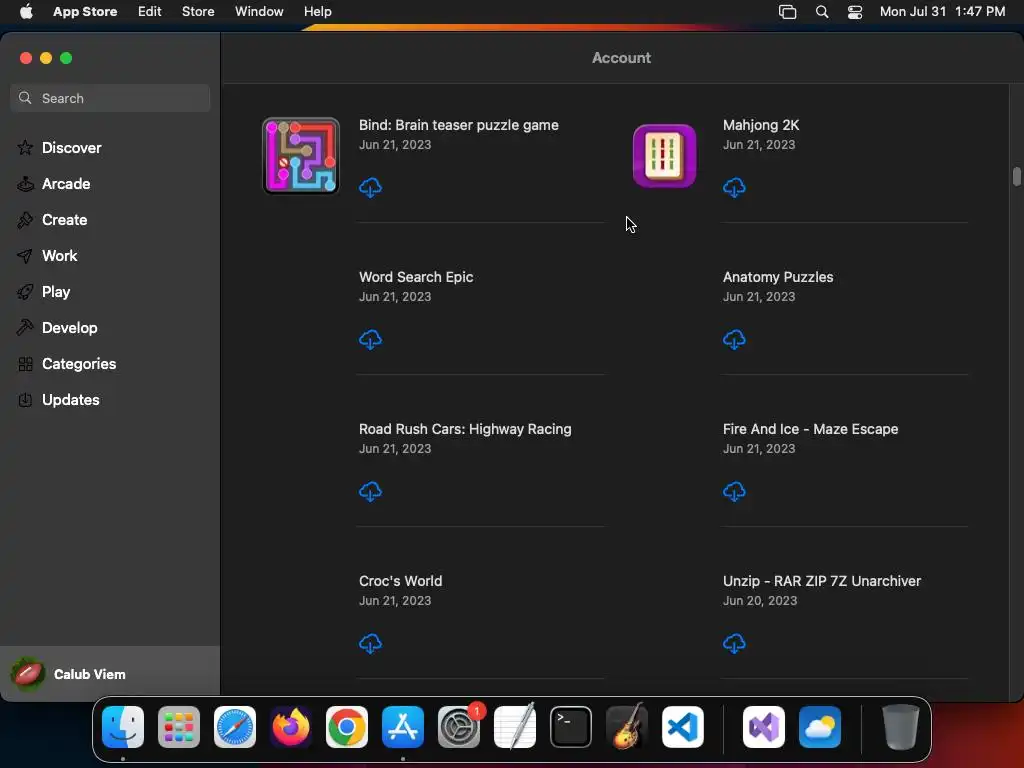The width and height of the screenshot is (1024, 768).
Task: Click the Stage Manager menu bar icon
Action: [x=788, y=12]
